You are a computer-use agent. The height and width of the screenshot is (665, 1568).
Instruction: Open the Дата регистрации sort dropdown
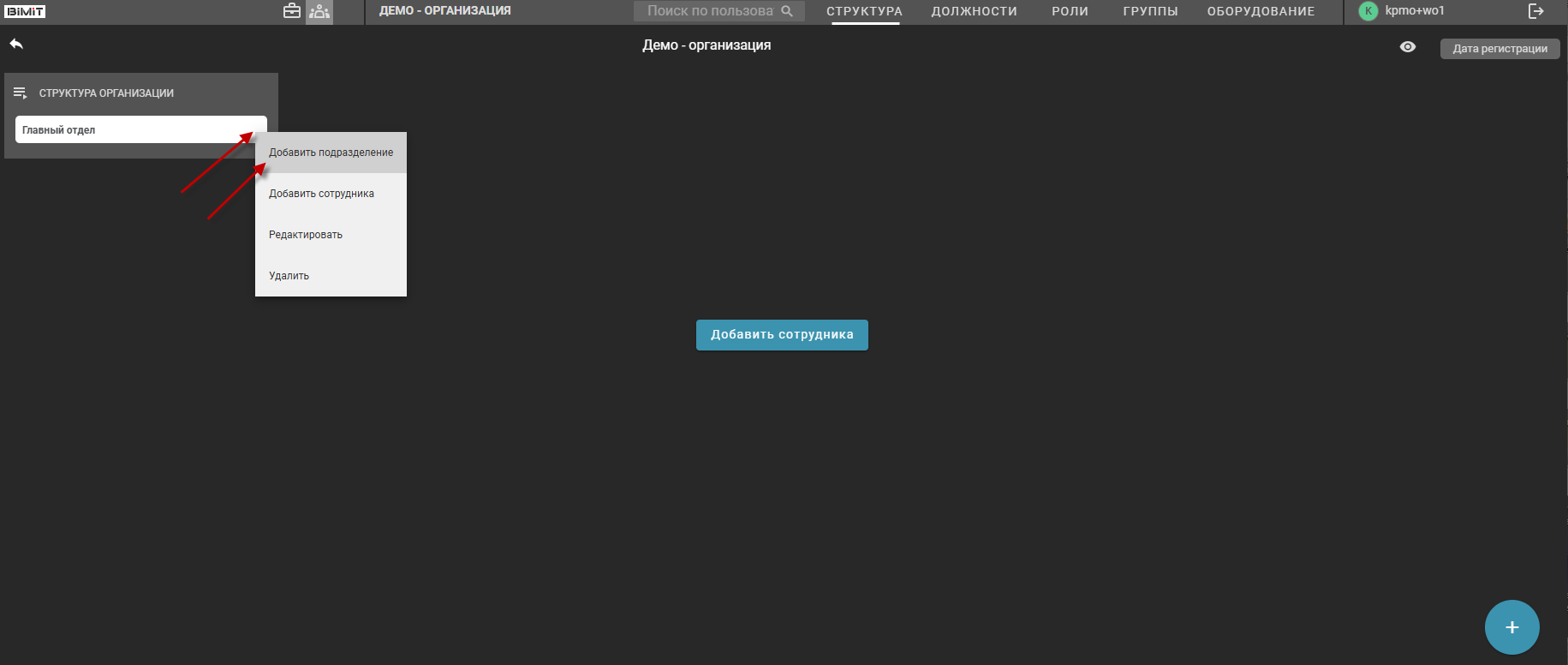(1499, 49)
